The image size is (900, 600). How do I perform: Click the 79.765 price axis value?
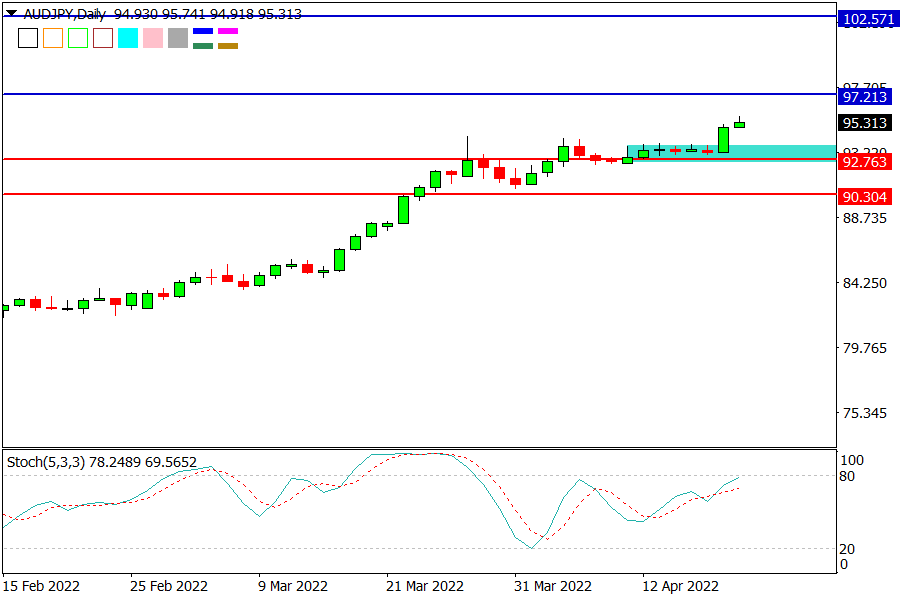[x=865, y=348]
